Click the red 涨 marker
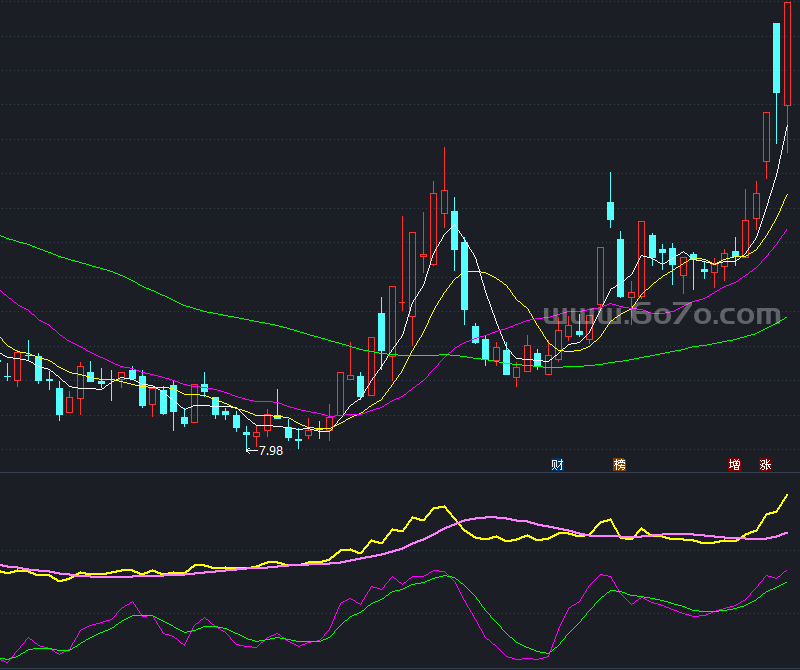This screenshot has height=670, width=800. tap(765, 464)
